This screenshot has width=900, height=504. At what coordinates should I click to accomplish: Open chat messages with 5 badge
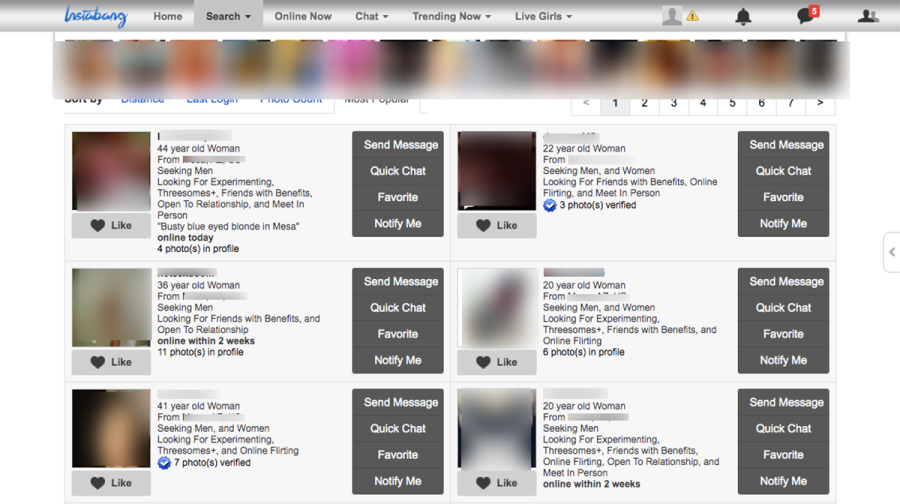point(807,15)
